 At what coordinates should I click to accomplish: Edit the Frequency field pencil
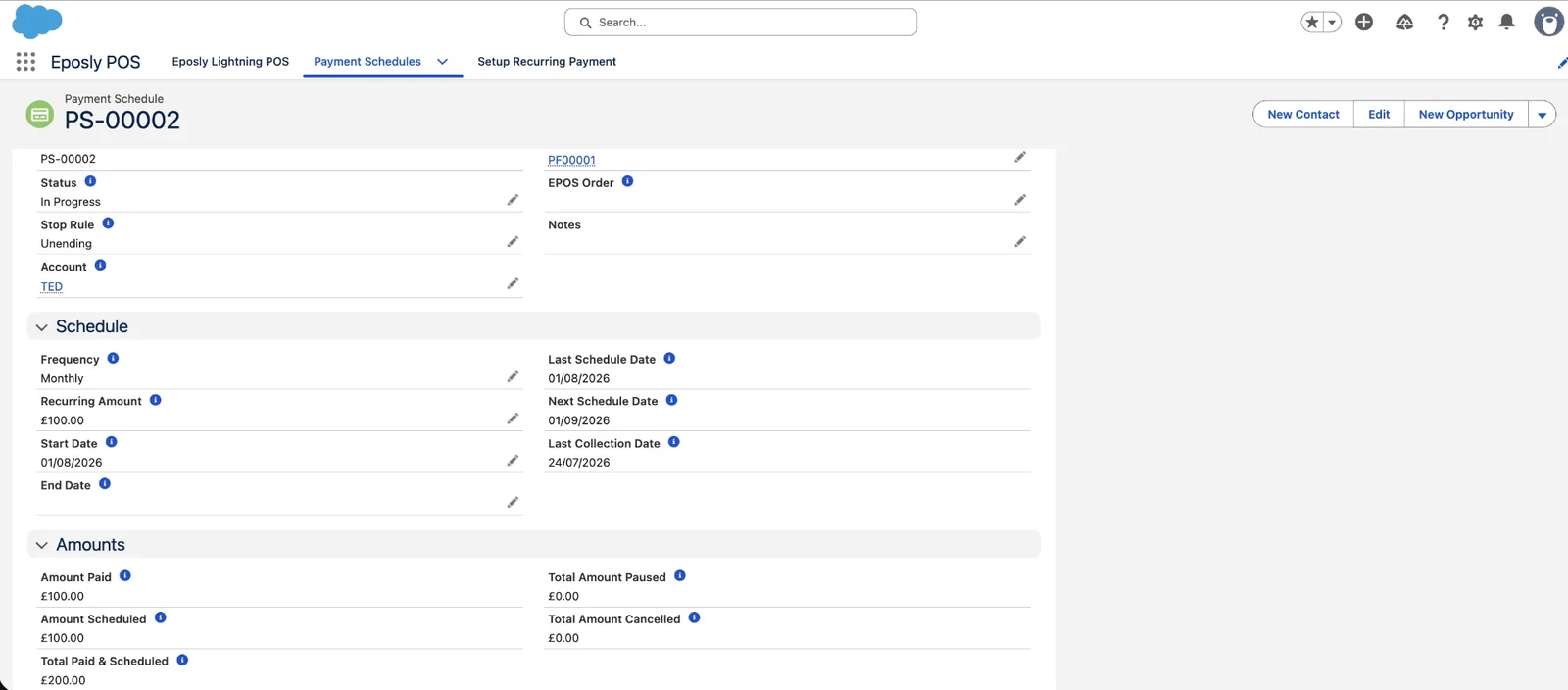(513, 376)
